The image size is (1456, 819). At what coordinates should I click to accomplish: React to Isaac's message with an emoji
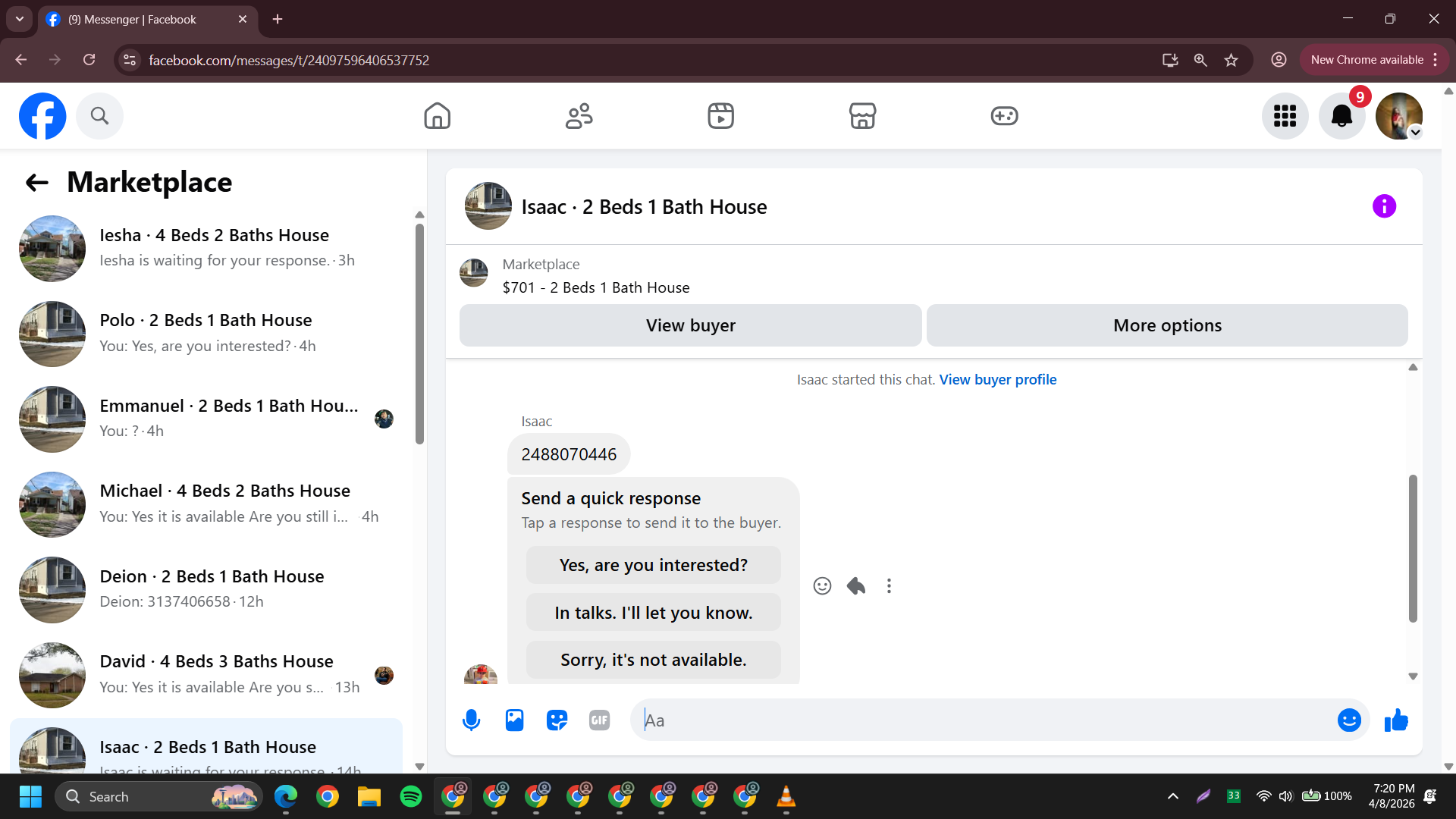[822, 586]
